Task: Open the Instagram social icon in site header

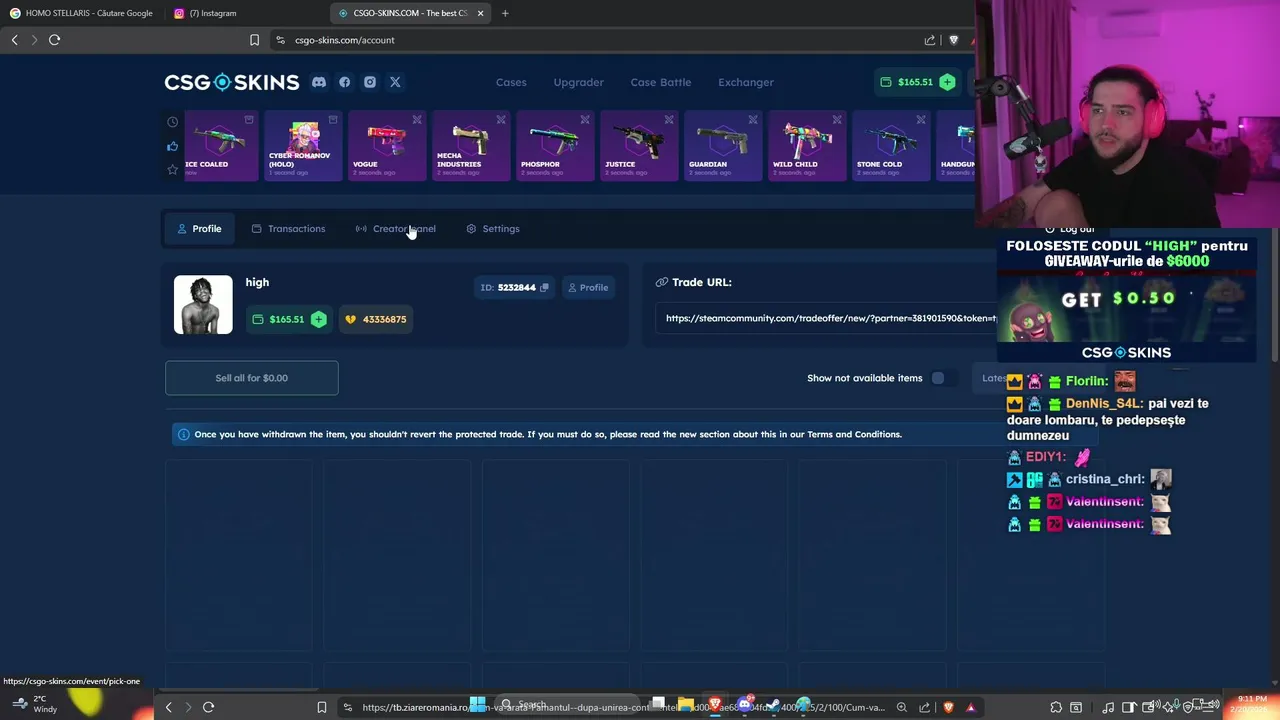Action: (370, 82)
